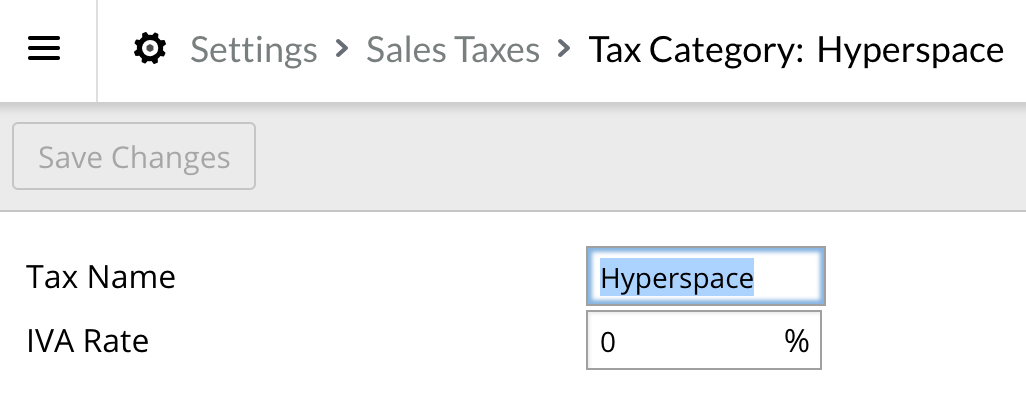This screenshot has height=406, width=1026.
Task: Focus the Tax Name input field
Action: coord(705,277)
